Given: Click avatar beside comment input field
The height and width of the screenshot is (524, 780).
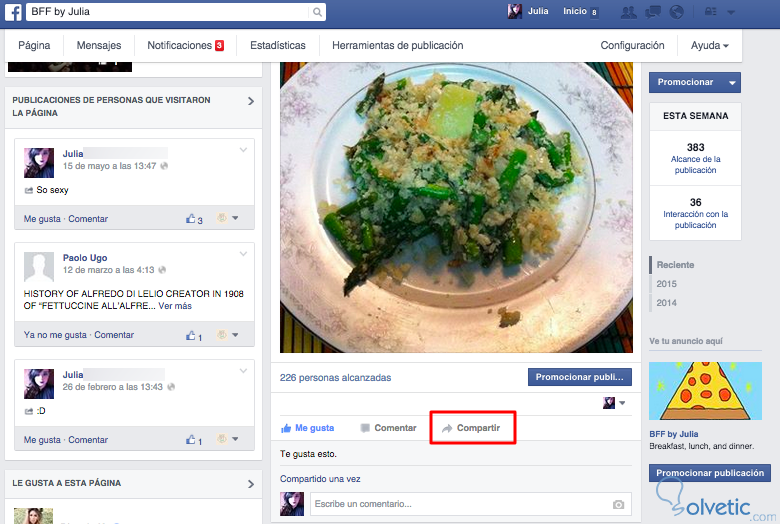Looking at the screenshot, I should (292, 504).
